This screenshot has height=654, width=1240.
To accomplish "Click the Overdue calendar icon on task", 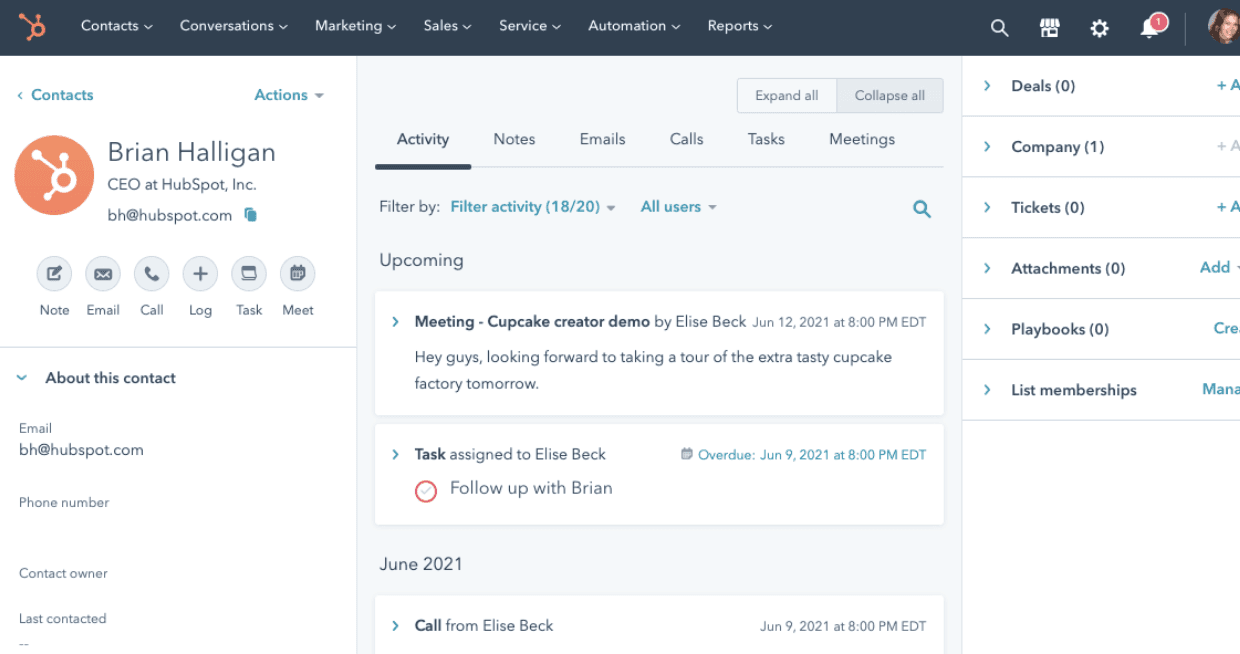I will (x=686, y=454).
